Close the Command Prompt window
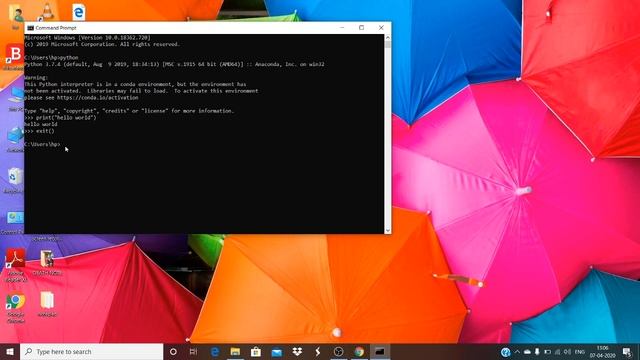The image size is (640, 360). pos(381,28)
